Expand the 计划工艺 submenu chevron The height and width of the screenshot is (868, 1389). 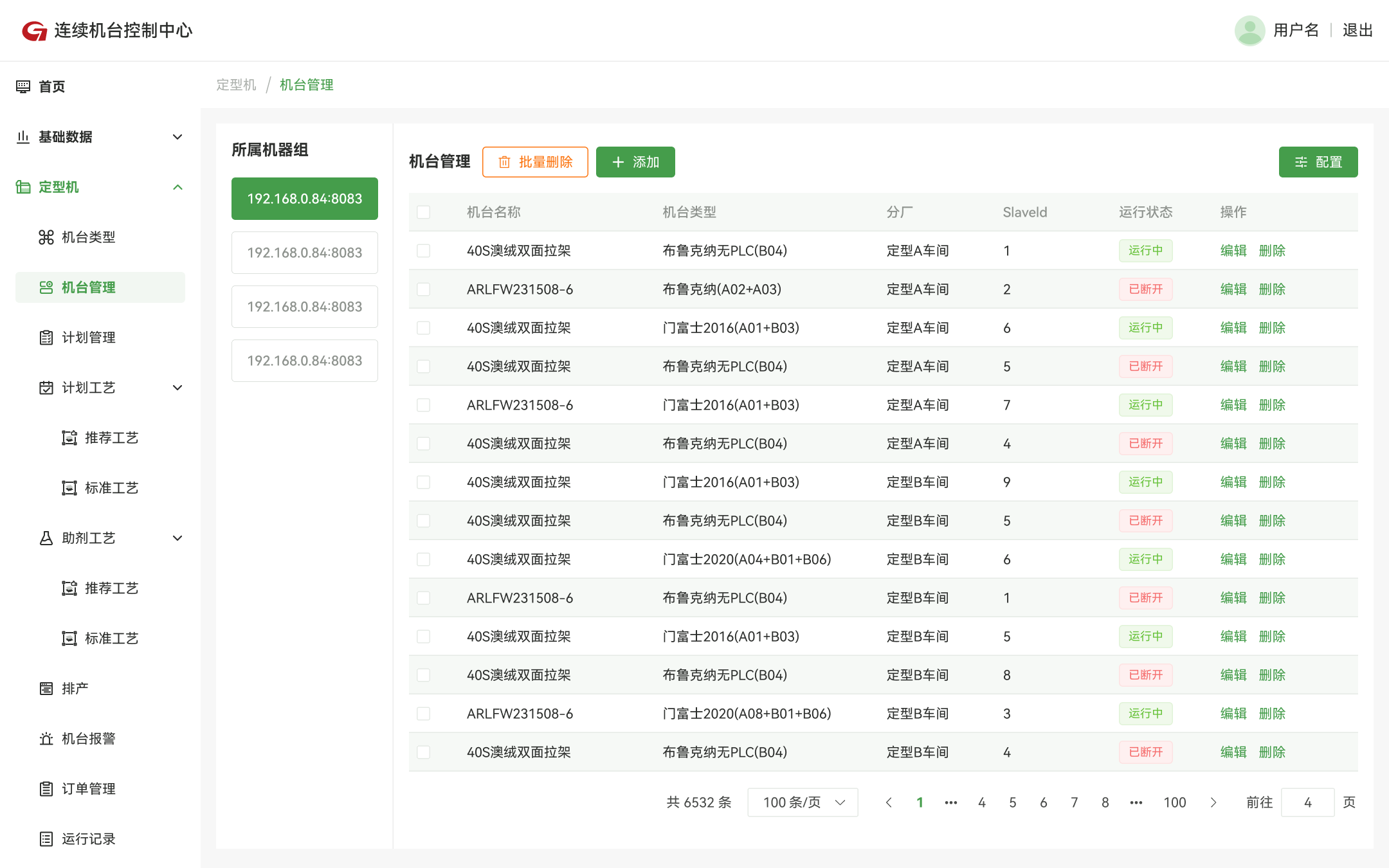pos(177,388)
